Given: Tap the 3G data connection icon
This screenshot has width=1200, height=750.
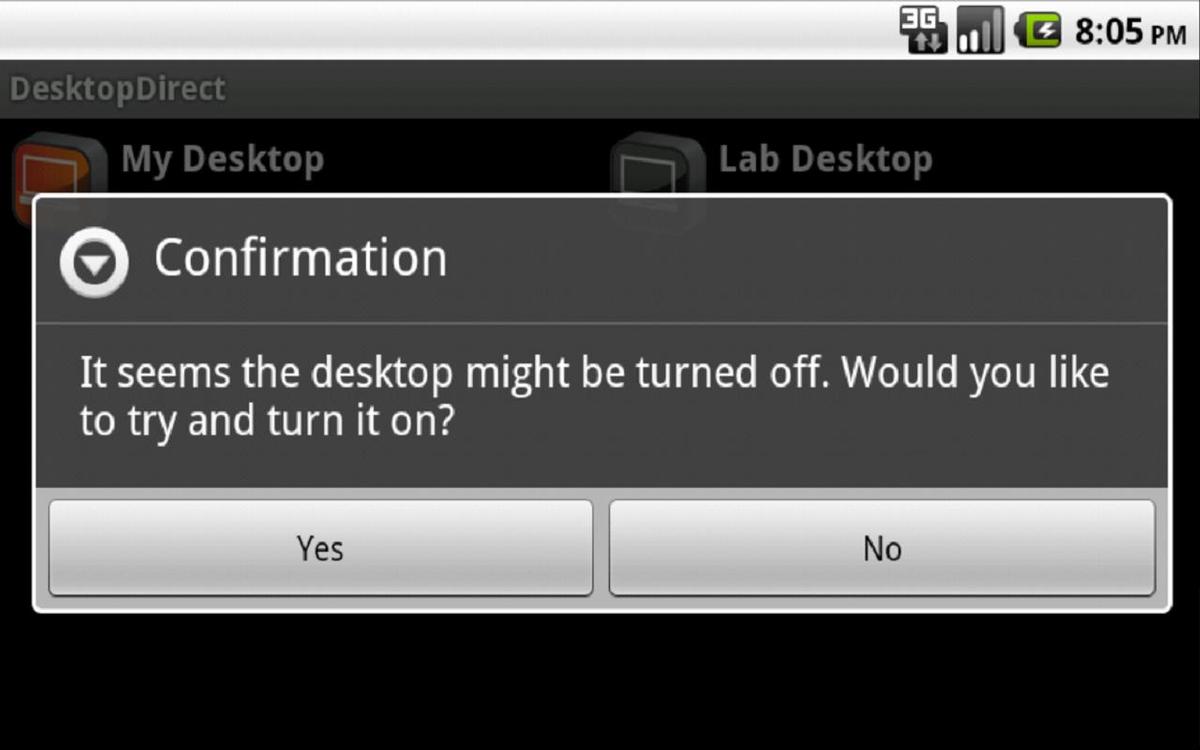Looking at the screenshot, I should [x=924, y=30].
